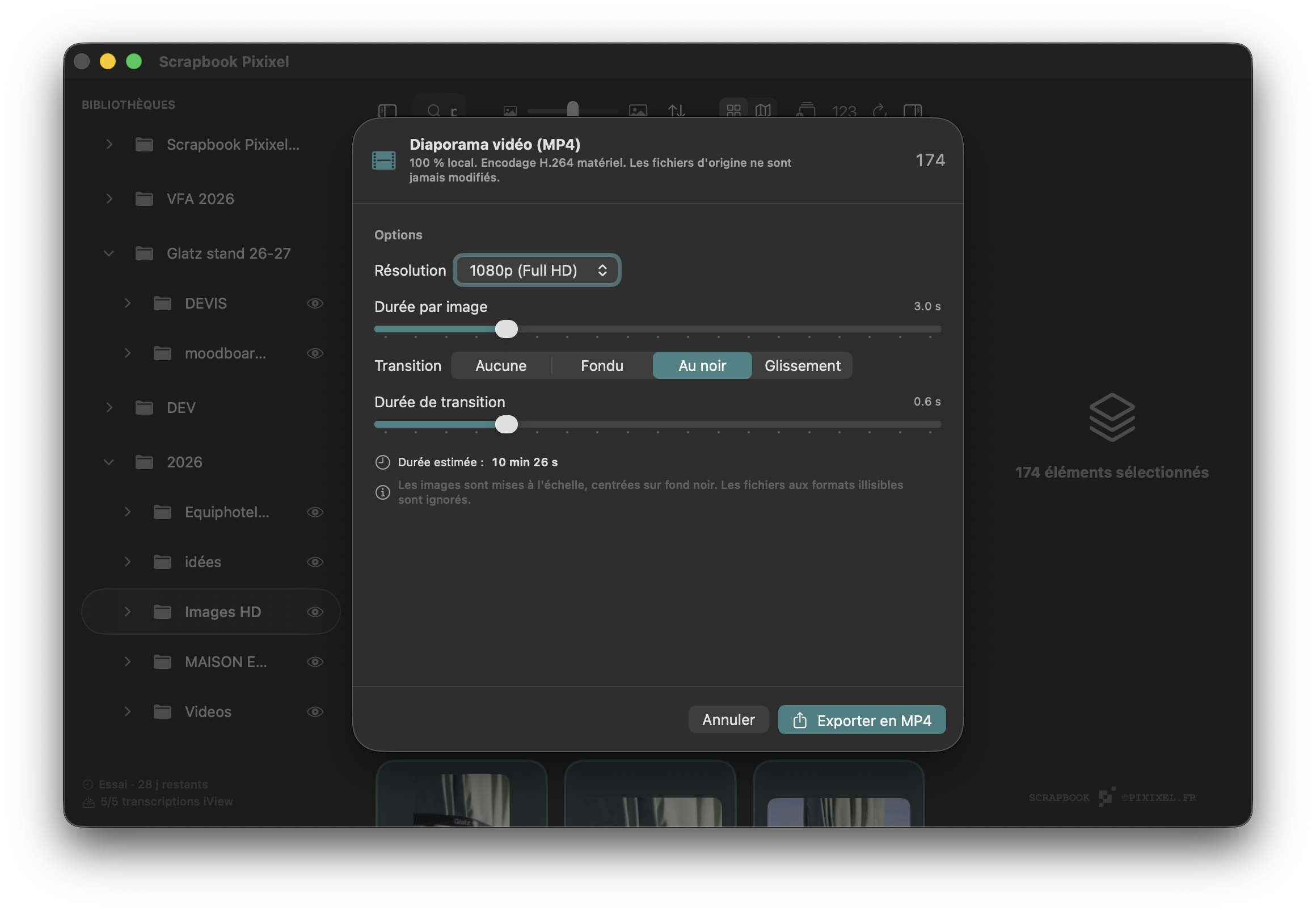Expand the DEV folder chevron
The height and width of the screenshot is (911, 1316).
(109, 407)
